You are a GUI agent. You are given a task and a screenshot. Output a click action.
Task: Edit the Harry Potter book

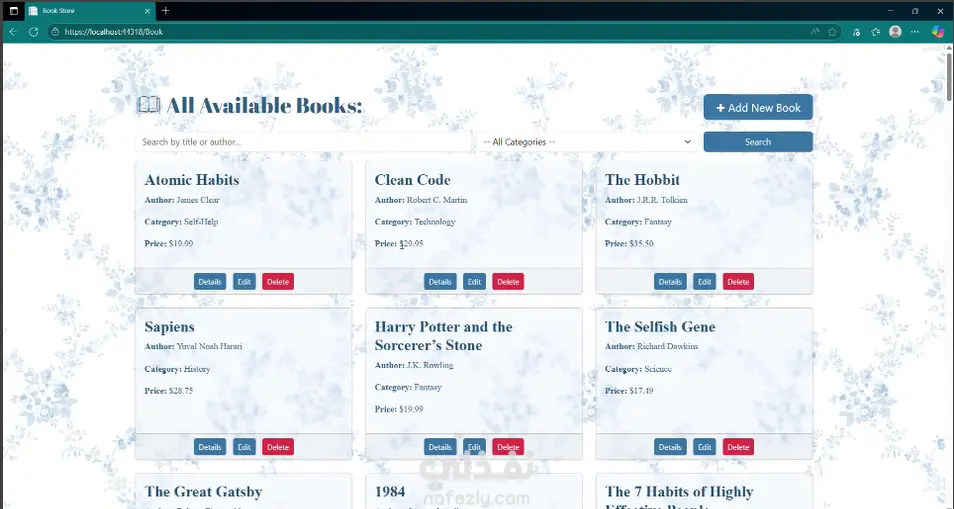(x=475, y=447)
